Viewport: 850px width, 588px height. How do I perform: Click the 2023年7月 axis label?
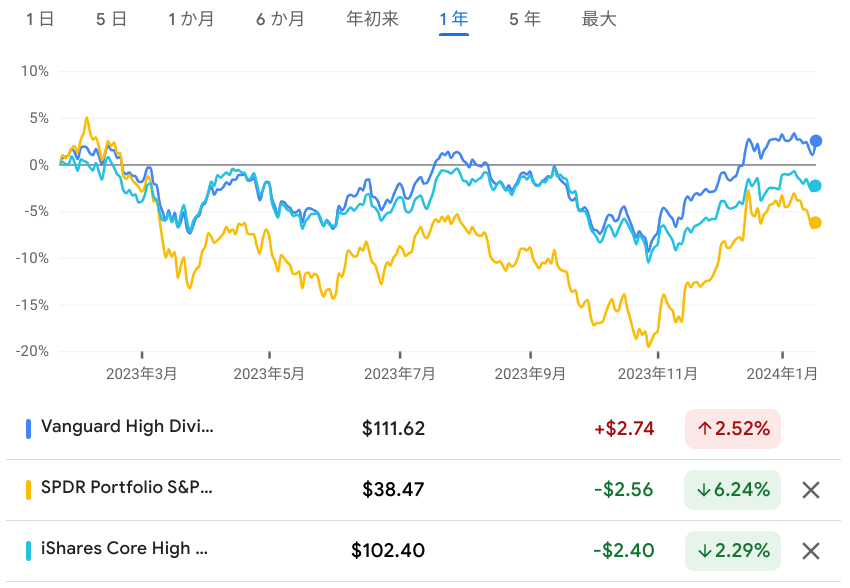(x=400, y=374)
